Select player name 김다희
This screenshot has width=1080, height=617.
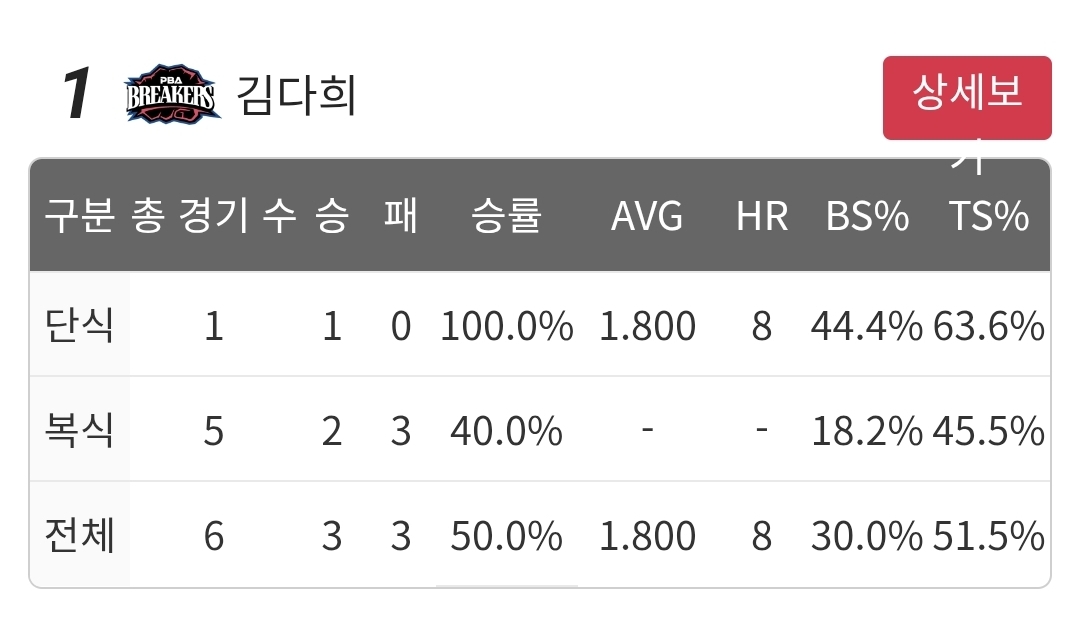296,95
